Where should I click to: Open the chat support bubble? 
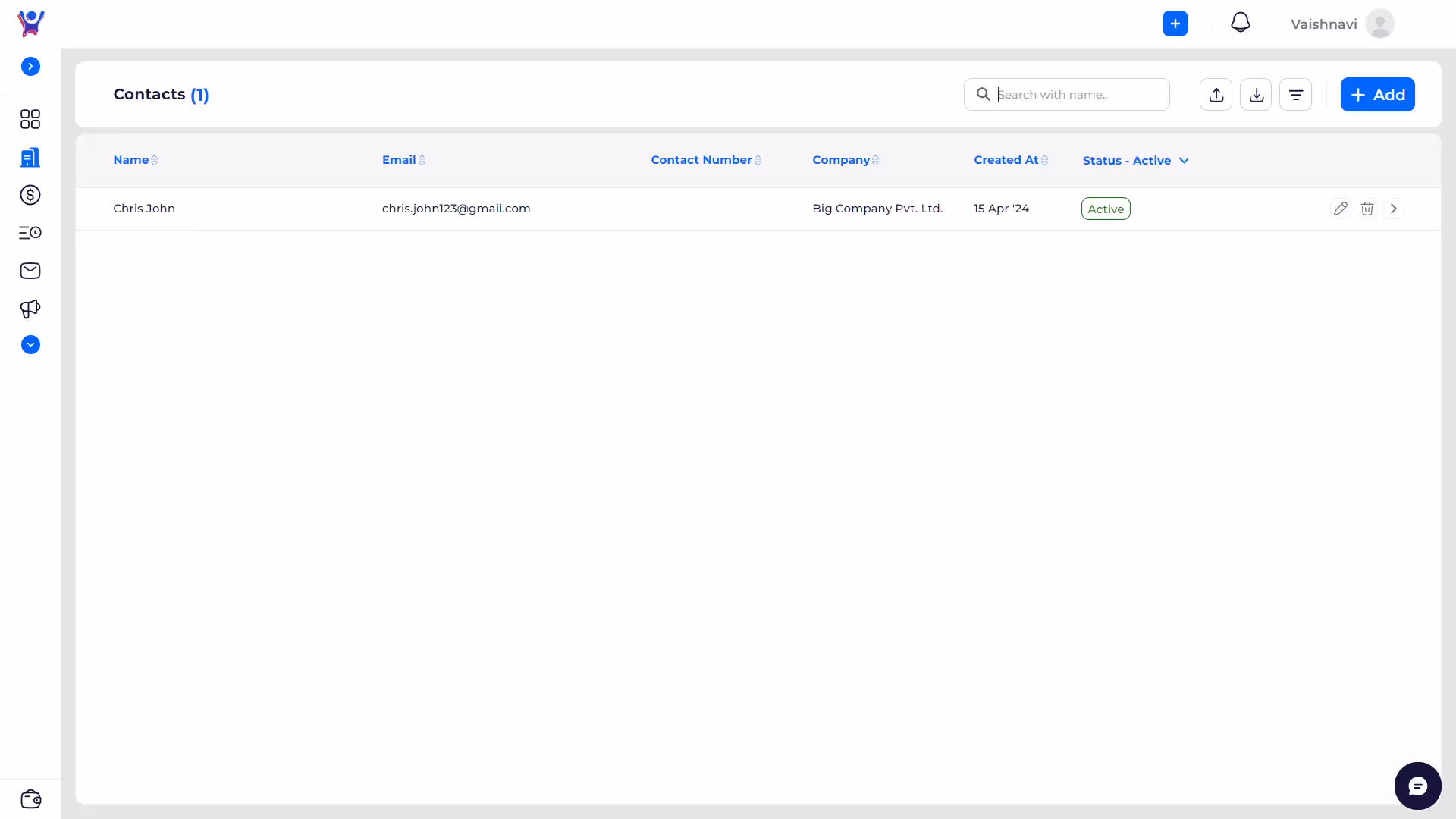(x=1417, y=786)
